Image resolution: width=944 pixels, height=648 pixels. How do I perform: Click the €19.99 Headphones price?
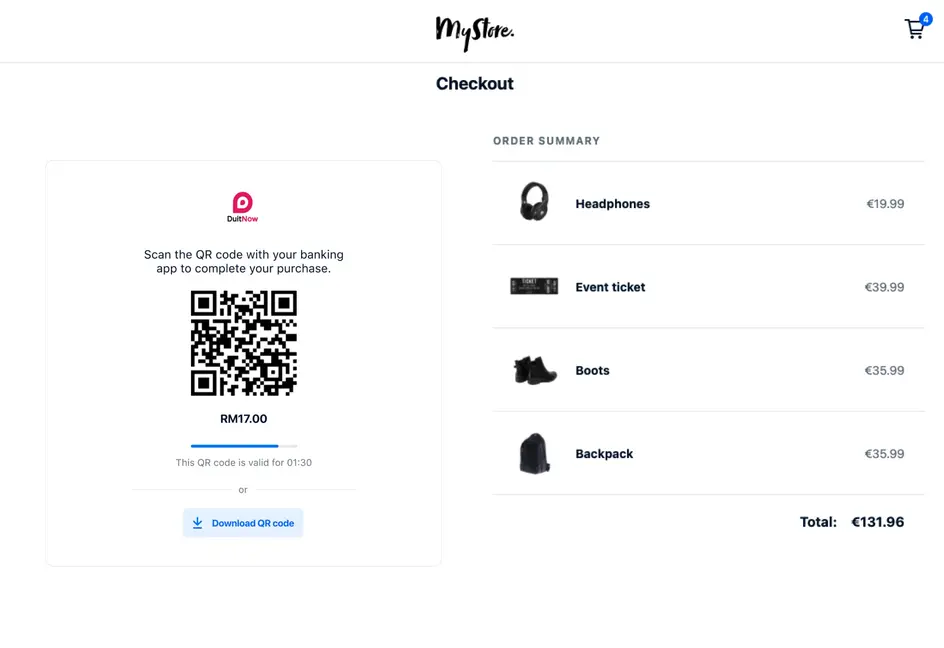[x=884, y=203]
